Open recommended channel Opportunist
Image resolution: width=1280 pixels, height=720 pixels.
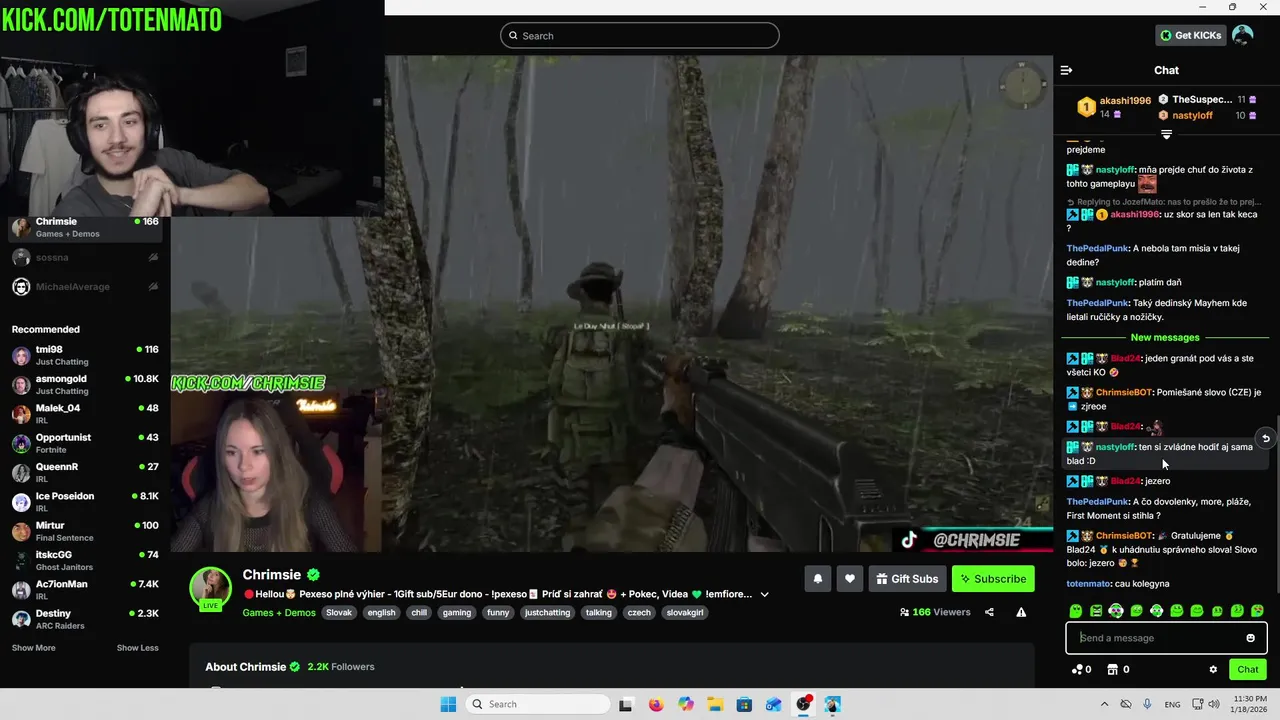point(85,444)
